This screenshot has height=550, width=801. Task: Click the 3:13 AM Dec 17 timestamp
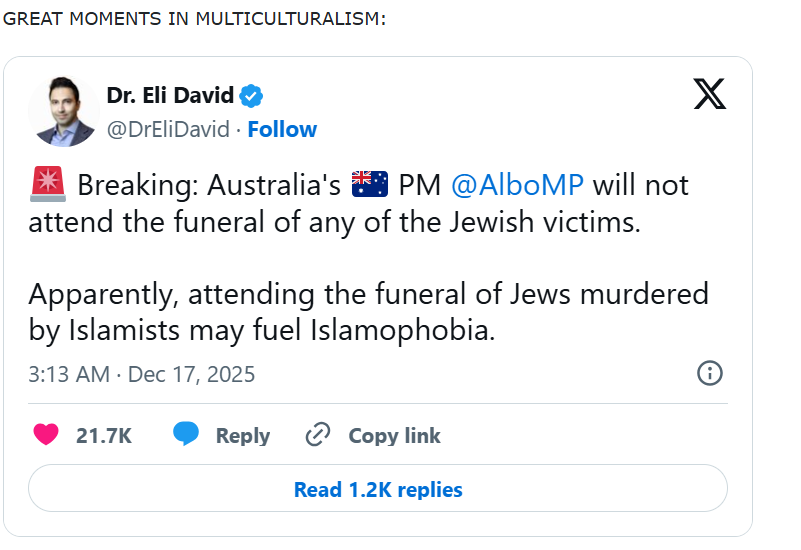click(x=142, y=375)
